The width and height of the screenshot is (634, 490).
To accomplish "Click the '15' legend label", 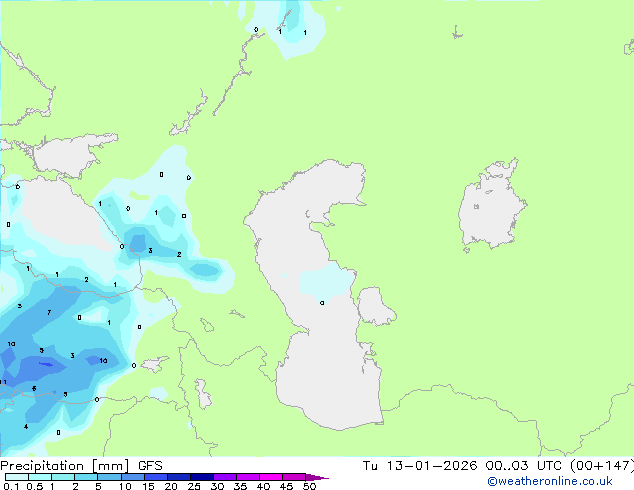I will [148, 486].
